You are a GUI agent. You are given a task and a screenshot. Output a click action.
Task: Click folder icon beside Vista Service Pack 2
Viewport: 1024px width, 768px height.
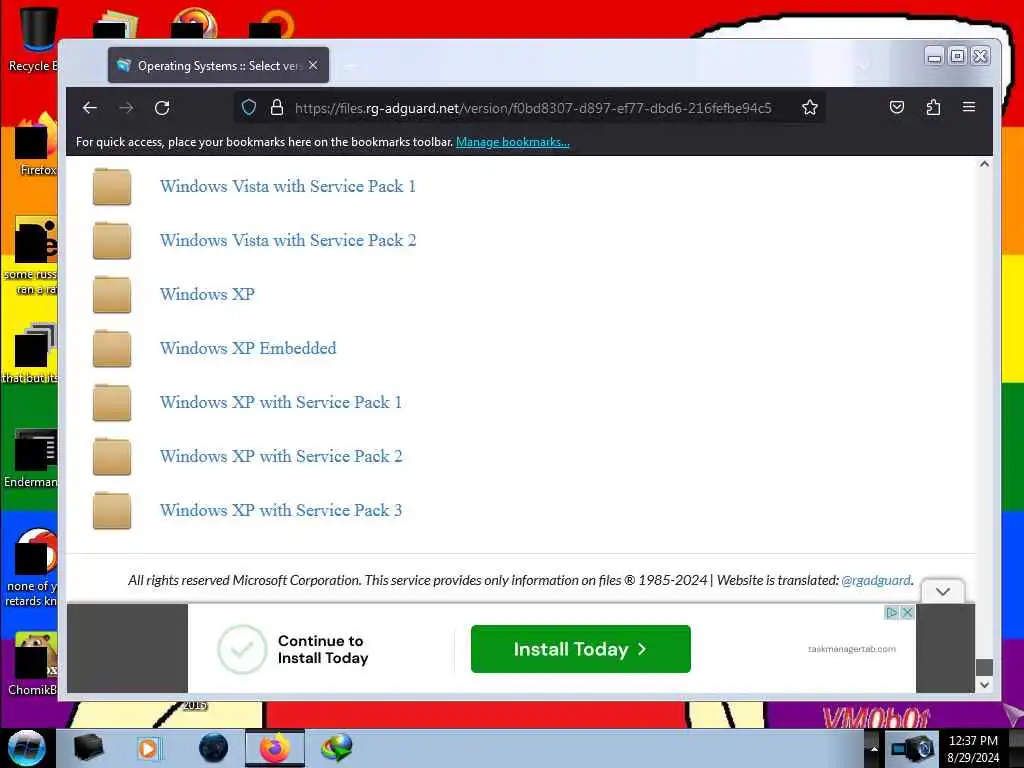pyautogui.click(x=112, y=240)
